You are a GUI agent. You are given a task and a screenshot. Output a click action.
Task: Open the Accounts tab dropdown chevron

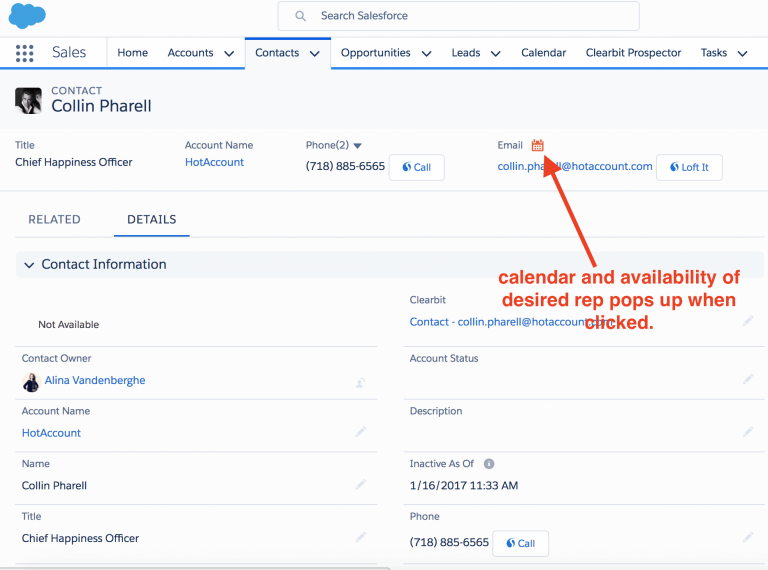(229, 53)
